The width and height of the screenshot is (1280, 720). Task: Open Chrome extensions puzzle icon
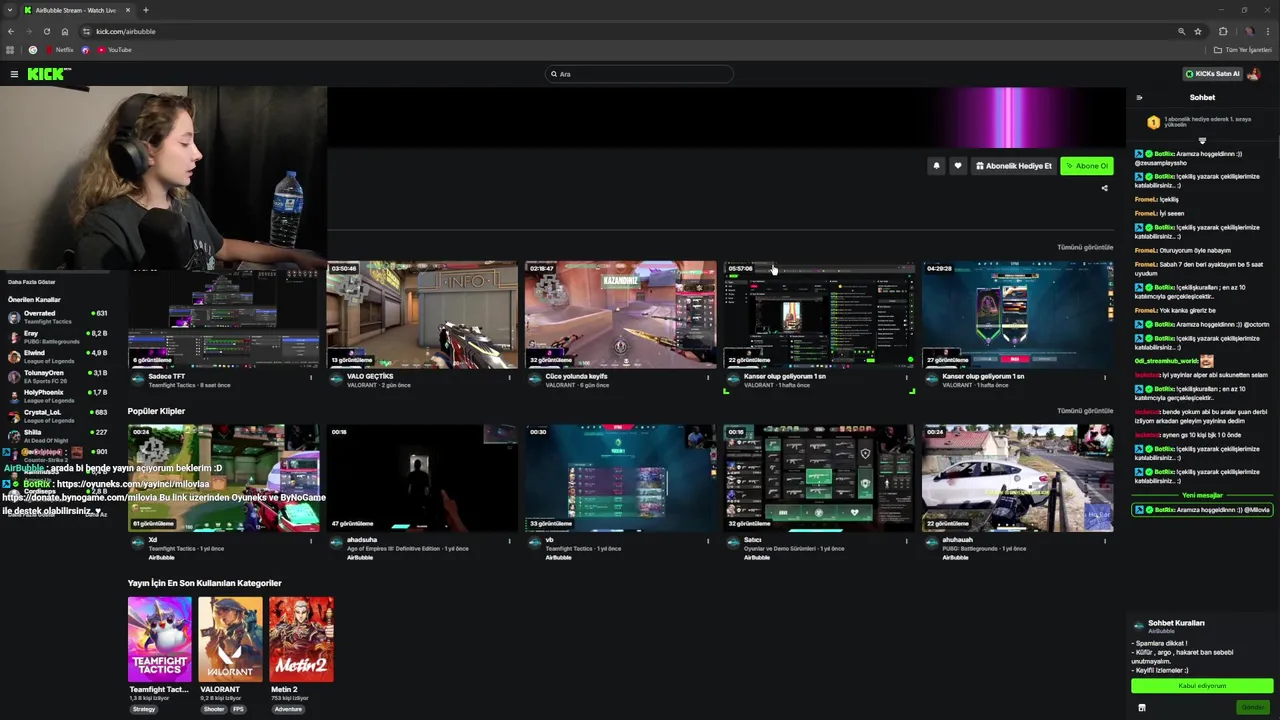[x=1223, y=31]
